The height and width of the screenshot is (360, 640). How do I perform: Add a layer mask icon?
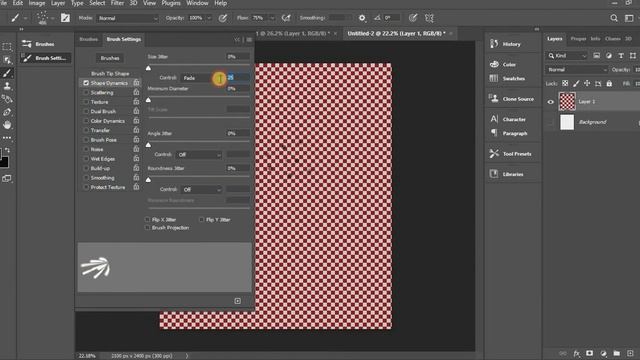(x=589, y=353)
